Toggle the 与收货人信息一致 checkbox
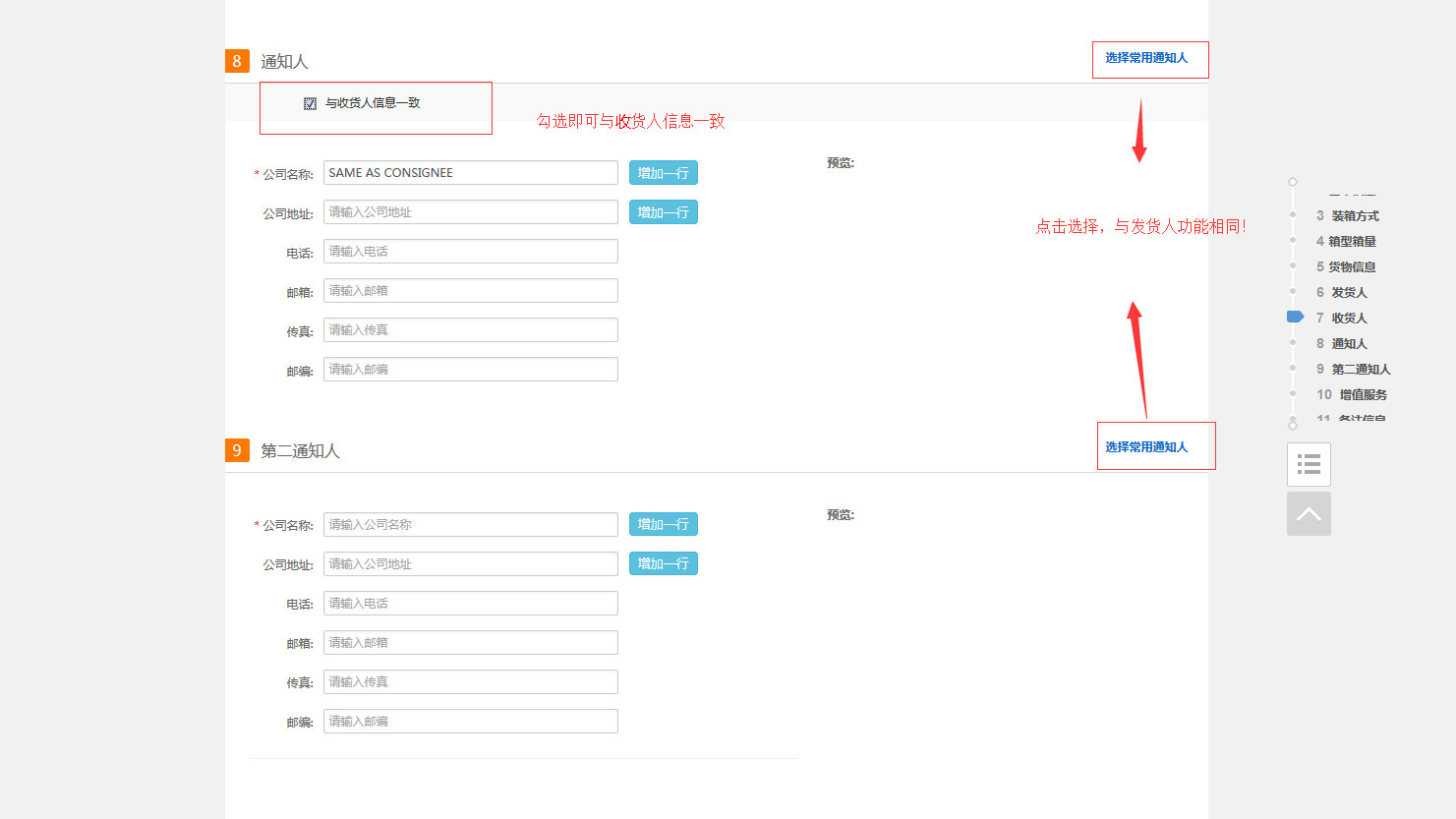 tap(310, 103)
